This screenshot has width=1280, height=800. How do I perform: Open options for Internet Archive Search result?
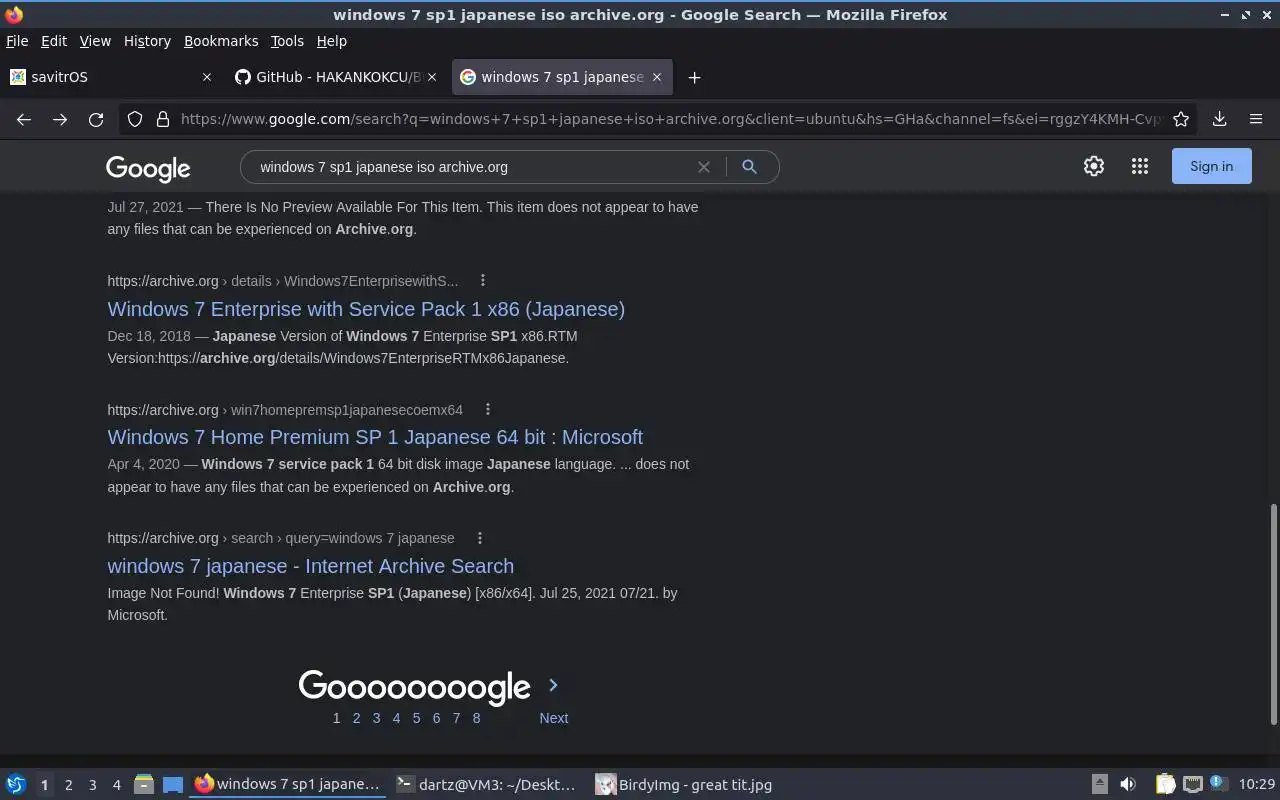coord(480,538)
